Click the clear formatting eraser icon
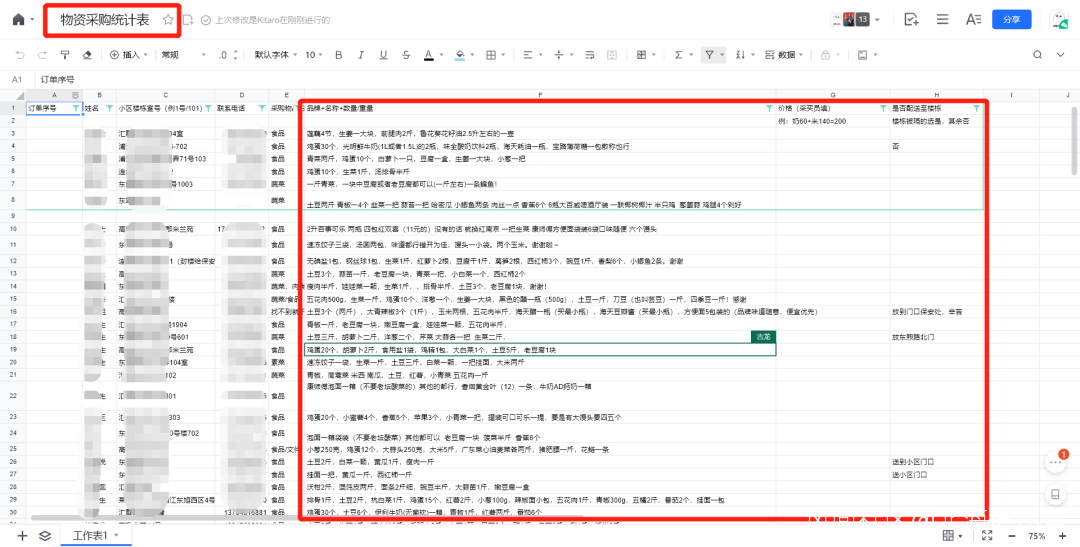 coord(87,55)
